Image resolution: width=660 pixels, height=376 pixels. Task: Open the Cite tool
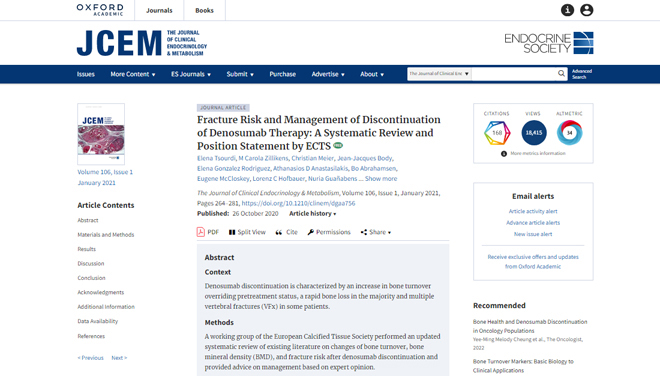[x=287, y=232]
